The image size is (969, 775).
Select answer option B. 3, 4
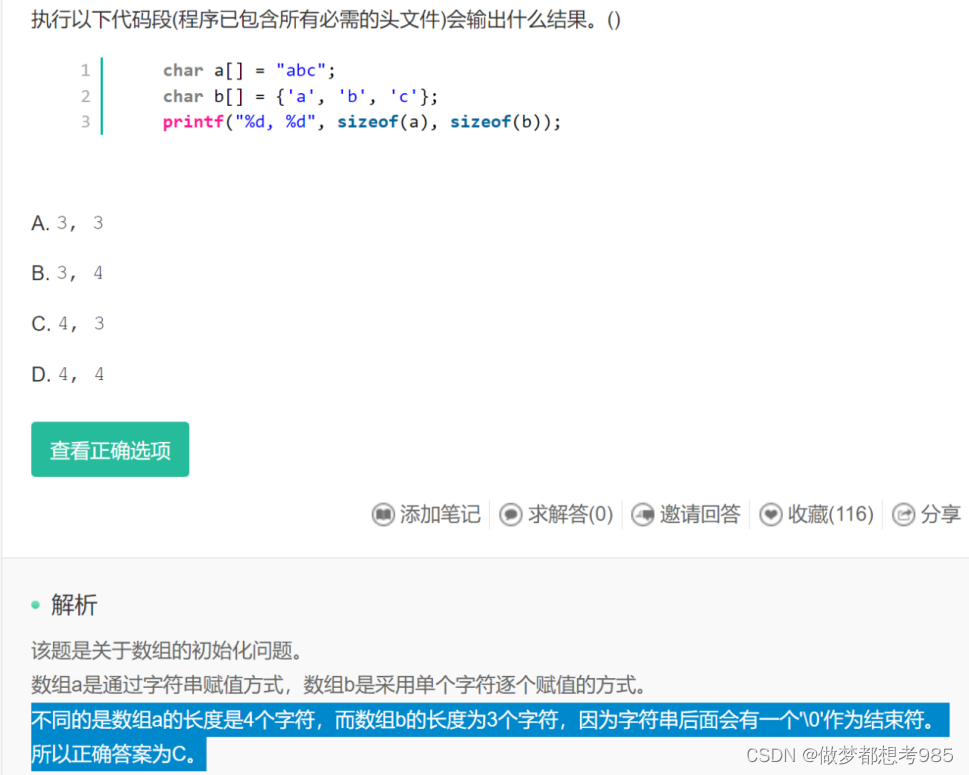pyautogui.click(x=67, y=273)
